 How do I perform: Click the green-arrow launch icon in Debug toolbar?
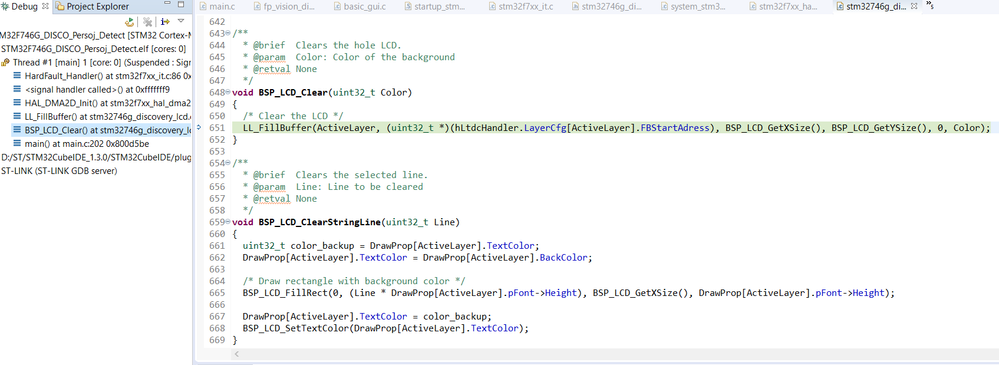130,22
